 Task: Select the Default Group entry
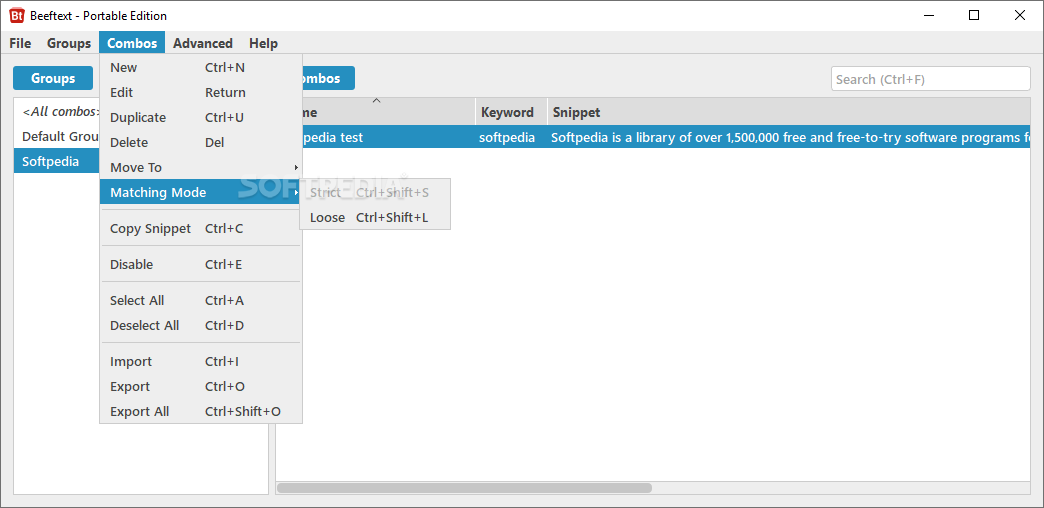click(x=57, y=136)
